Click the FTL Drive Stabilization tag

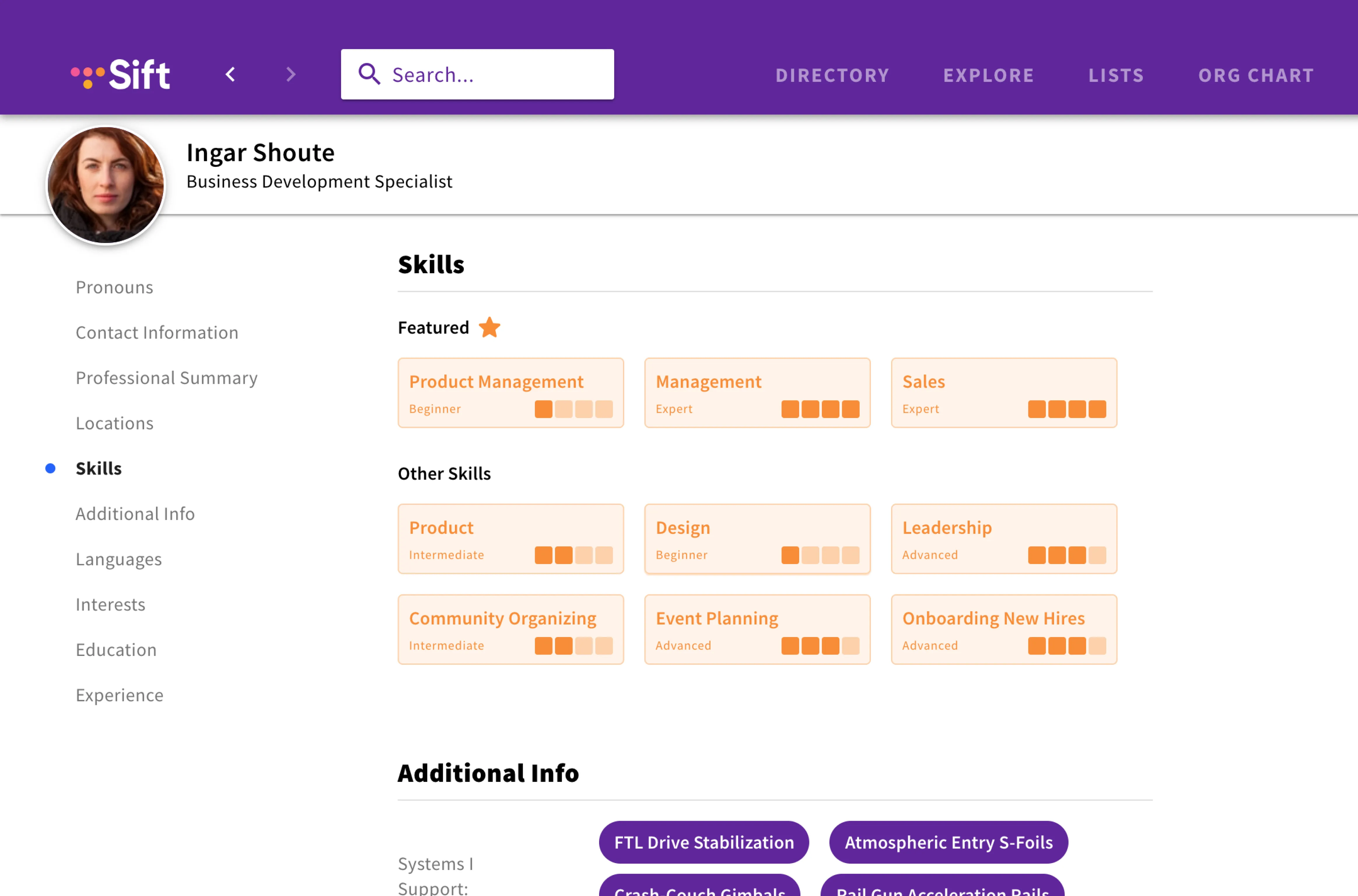(x=703, y=842)
